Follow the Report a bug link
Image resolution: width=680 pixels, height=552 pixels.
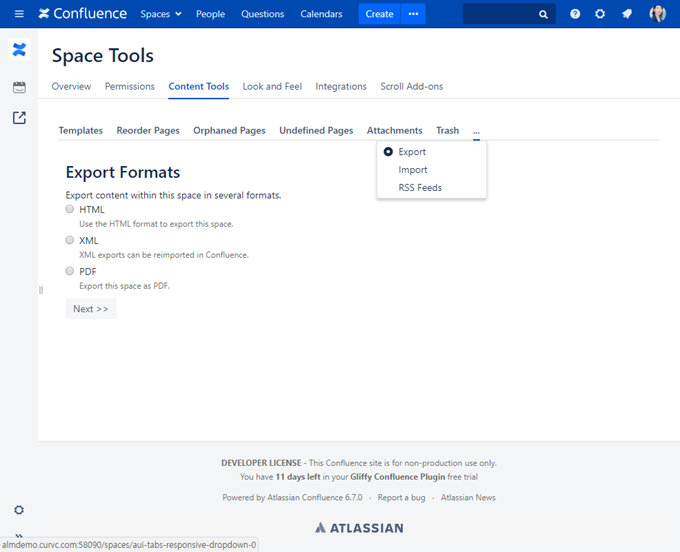click(402, 497)
